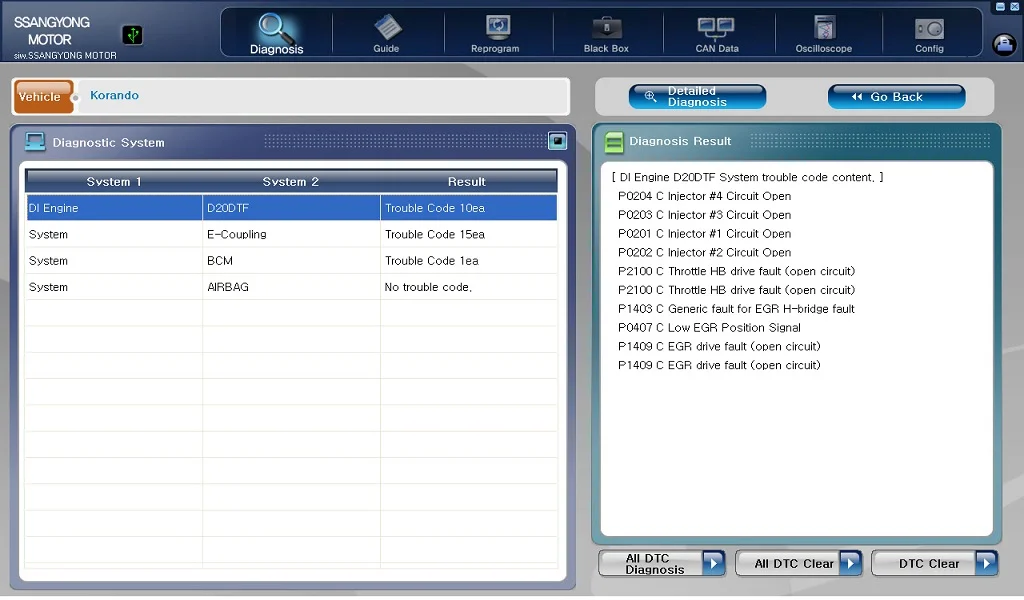Click the Diagnostic System panel maximize icon
This screenshot has height=600, width=1024.
coord(557,140)
